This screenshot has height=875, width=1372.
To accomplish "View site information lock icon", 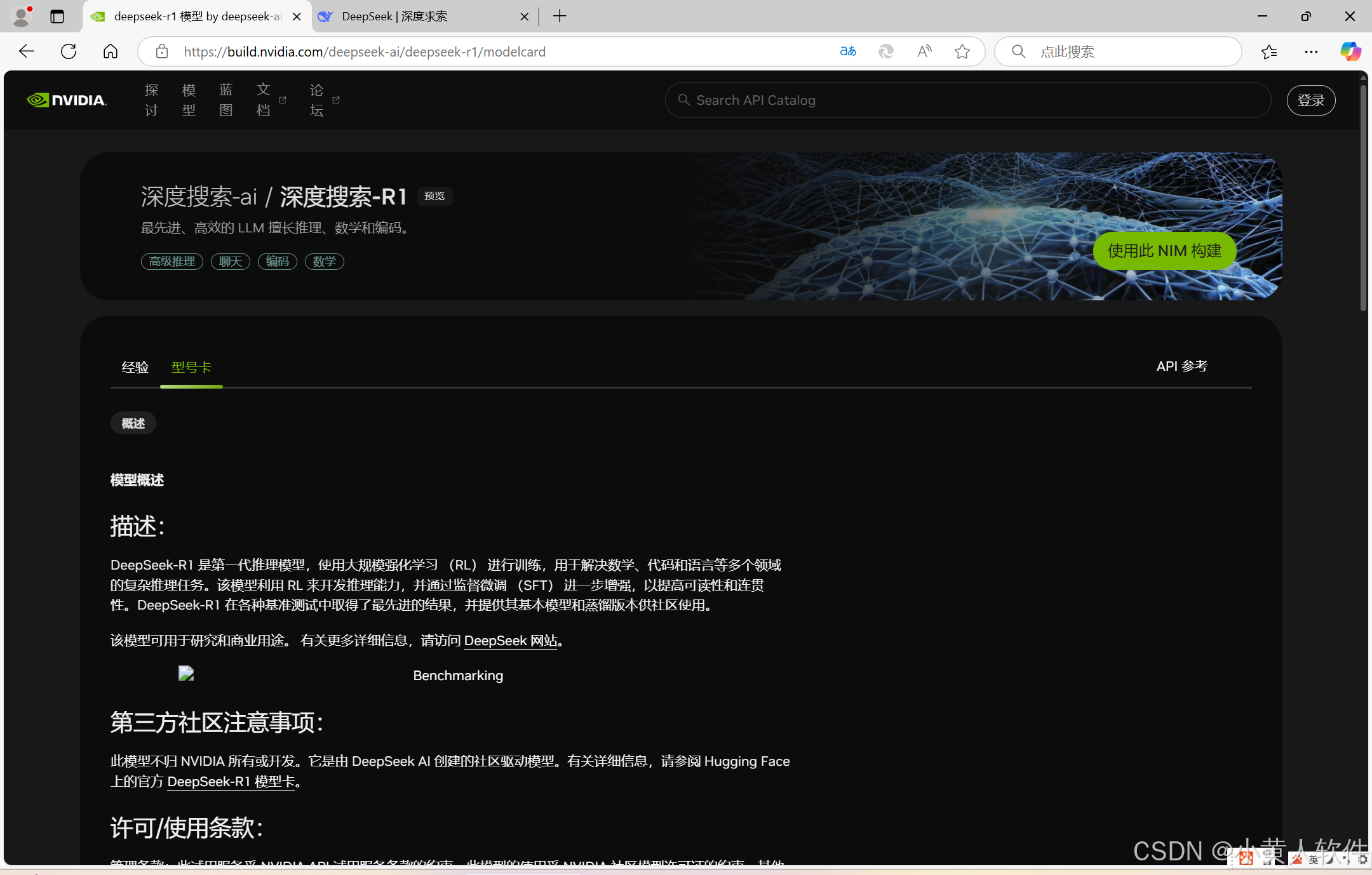I will click(162, 51).
